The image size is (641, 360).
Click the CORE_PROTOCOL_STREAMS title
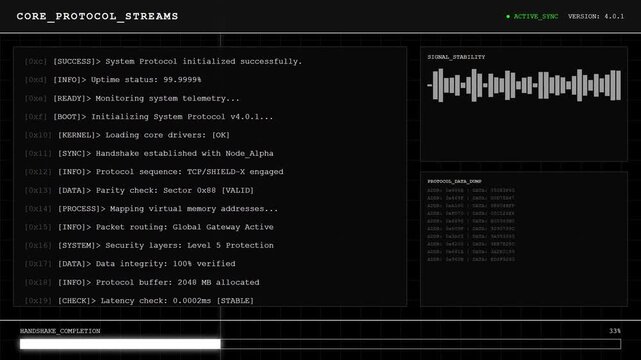(x=97, y=16)
